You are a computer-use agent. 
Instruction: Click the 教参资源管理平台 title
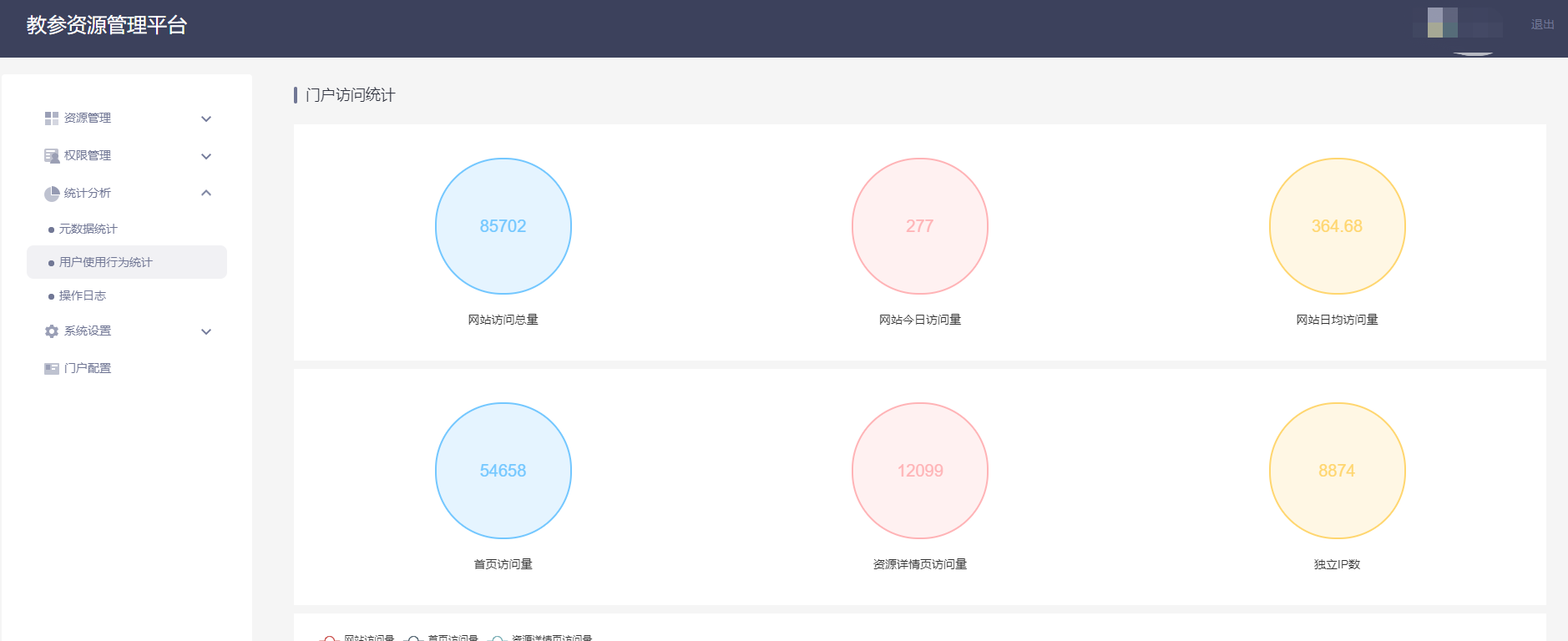click(107, 25)
